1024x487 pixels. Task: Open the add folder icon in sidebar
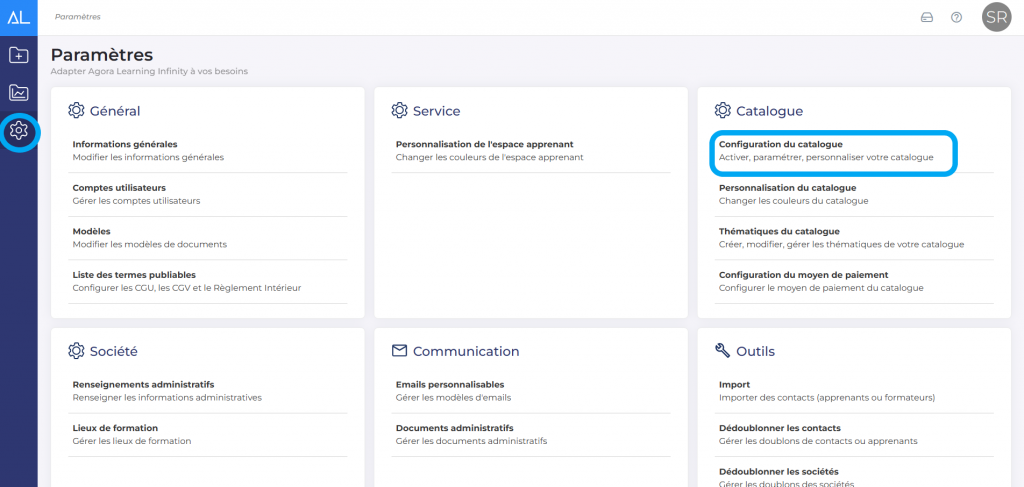[x=18, y=56]
